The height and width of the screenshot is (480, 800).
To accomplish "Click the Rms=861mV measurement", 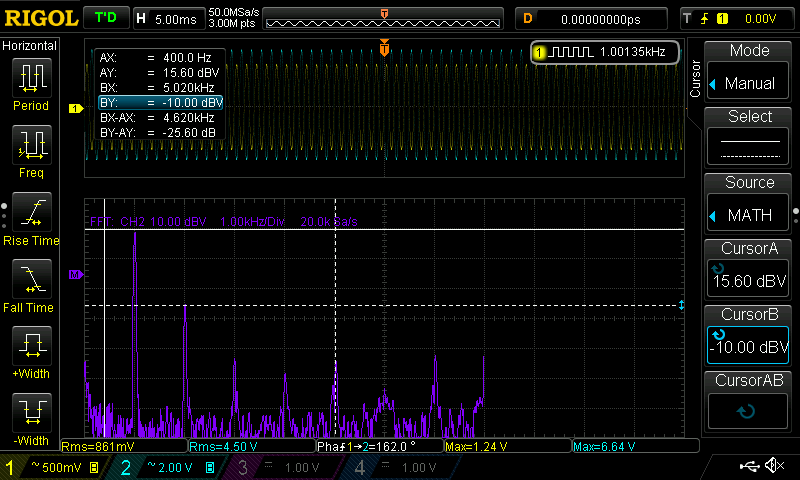I will [x=124, y=446].
